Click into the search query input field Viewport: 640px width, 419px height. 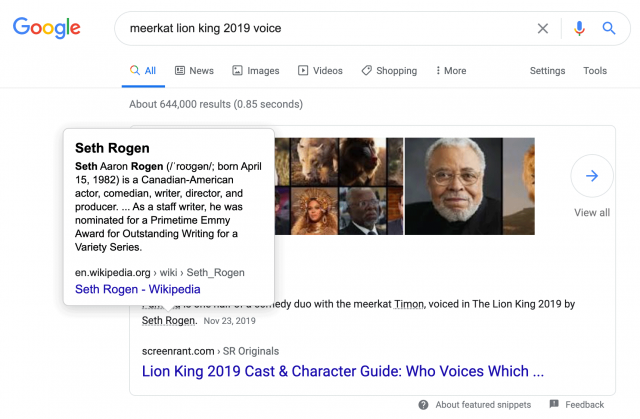320,28
